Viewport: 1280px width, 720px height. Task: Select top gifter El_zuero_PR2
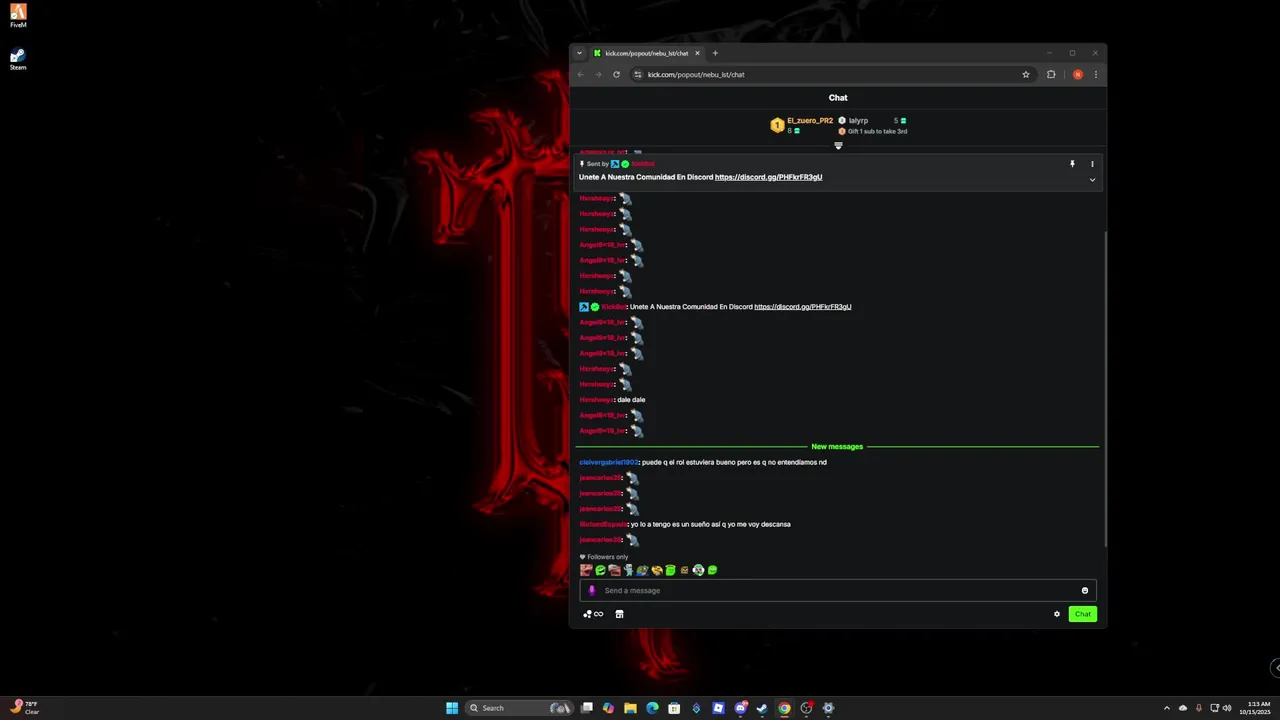tap(809, 121)
